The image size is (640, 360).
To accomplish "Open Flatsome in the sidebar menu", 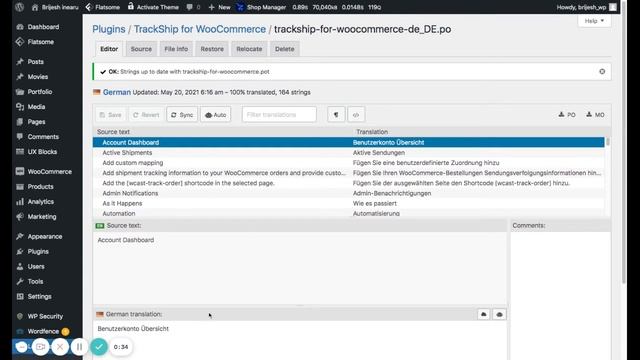I will 40,42.
